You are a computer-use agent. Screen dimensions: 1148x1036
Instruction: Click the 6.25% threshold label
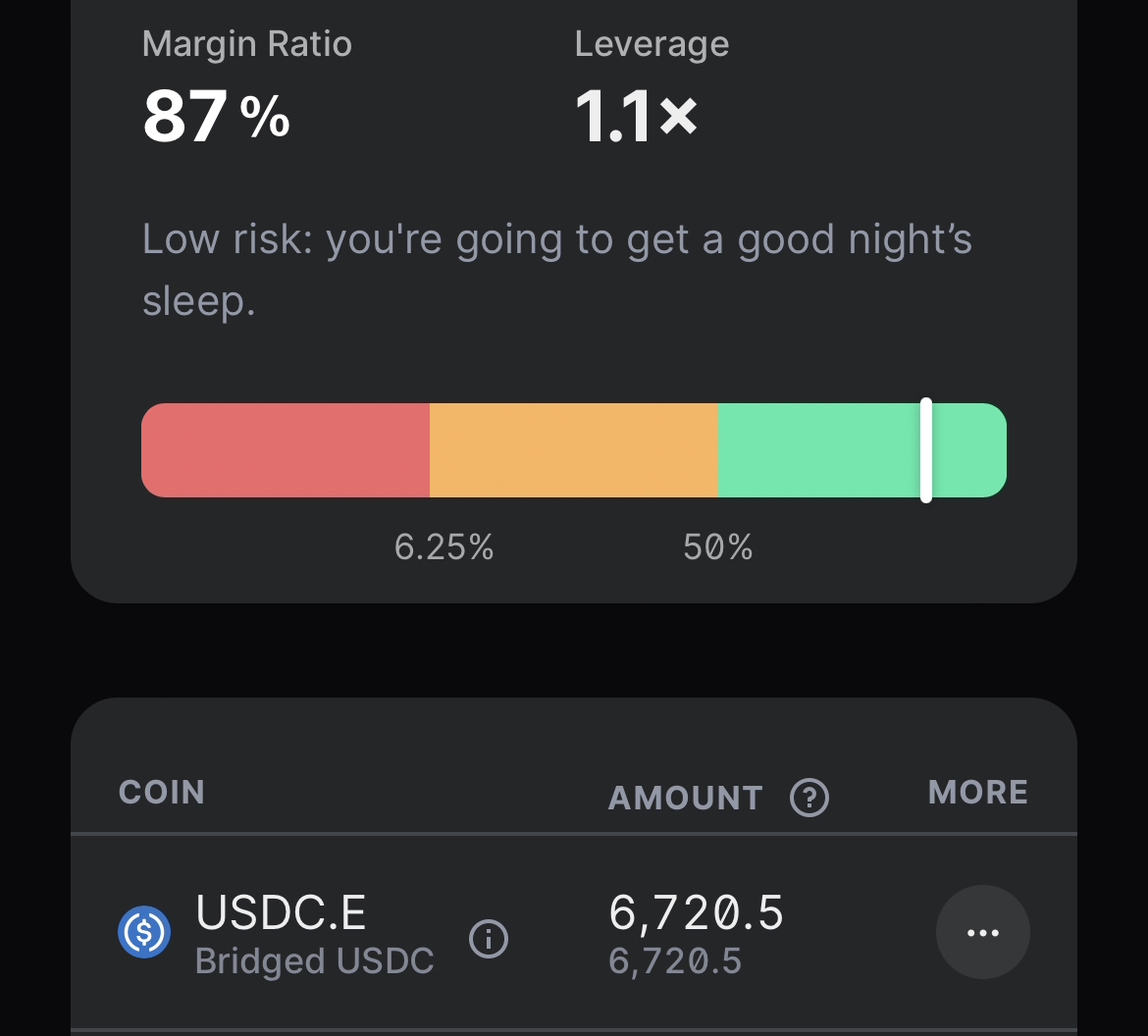pos(444,546)
